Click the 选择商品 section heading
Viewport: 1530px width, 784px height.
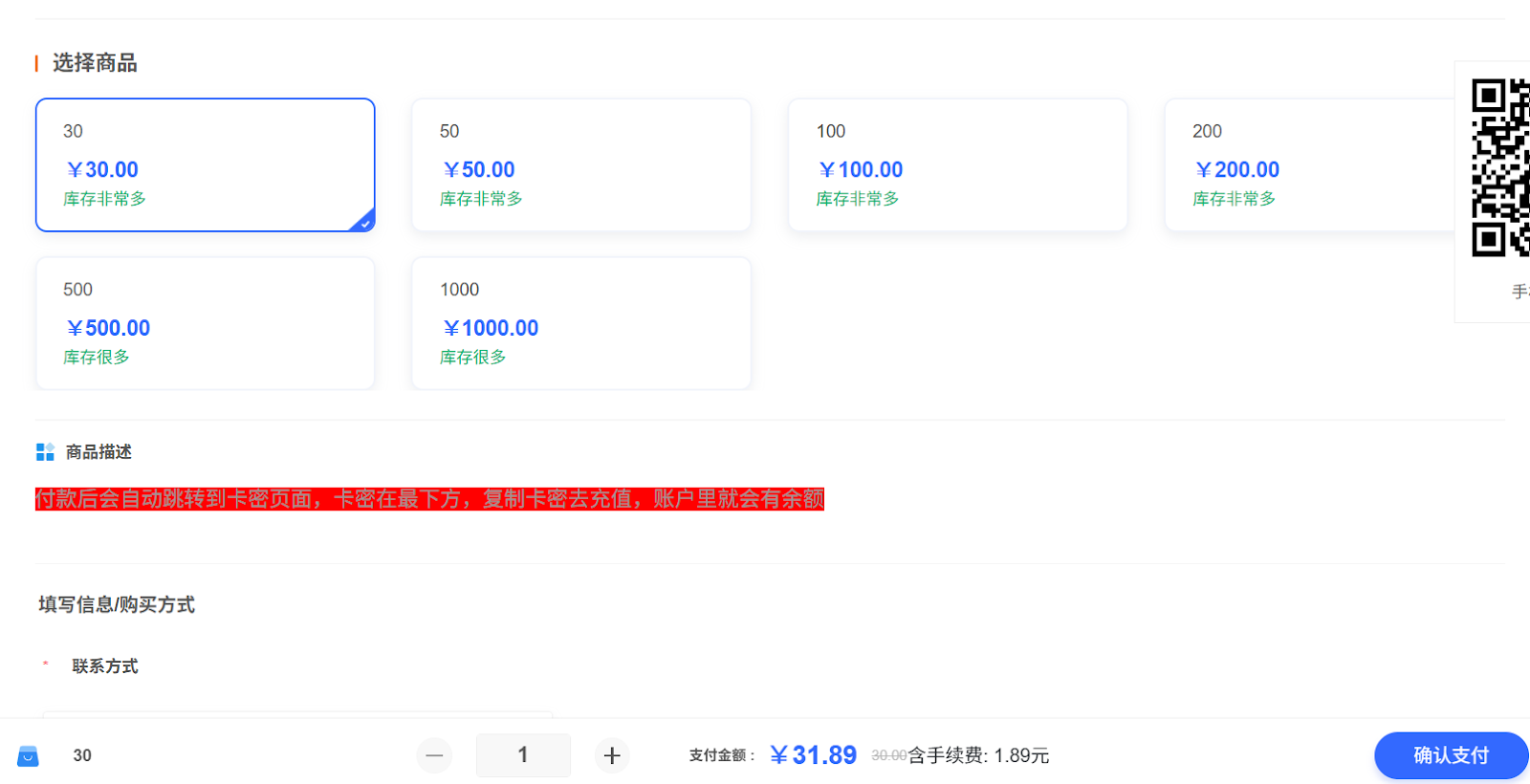pos(95,63)
